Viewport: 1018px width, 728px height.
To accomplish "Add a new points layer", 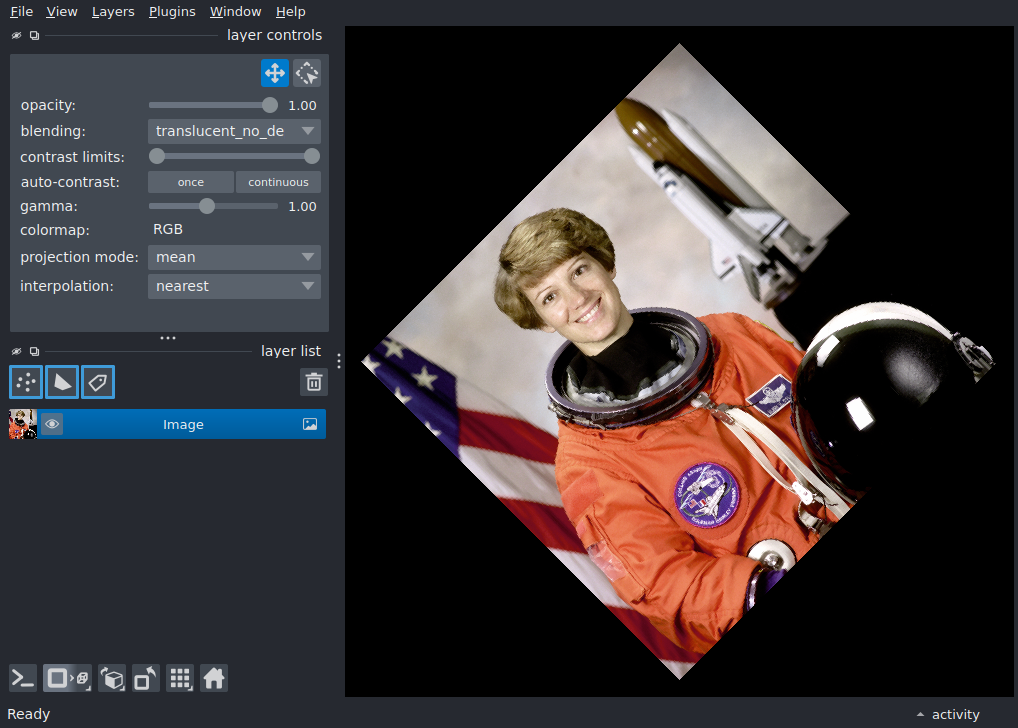I will tap(26, 382).
